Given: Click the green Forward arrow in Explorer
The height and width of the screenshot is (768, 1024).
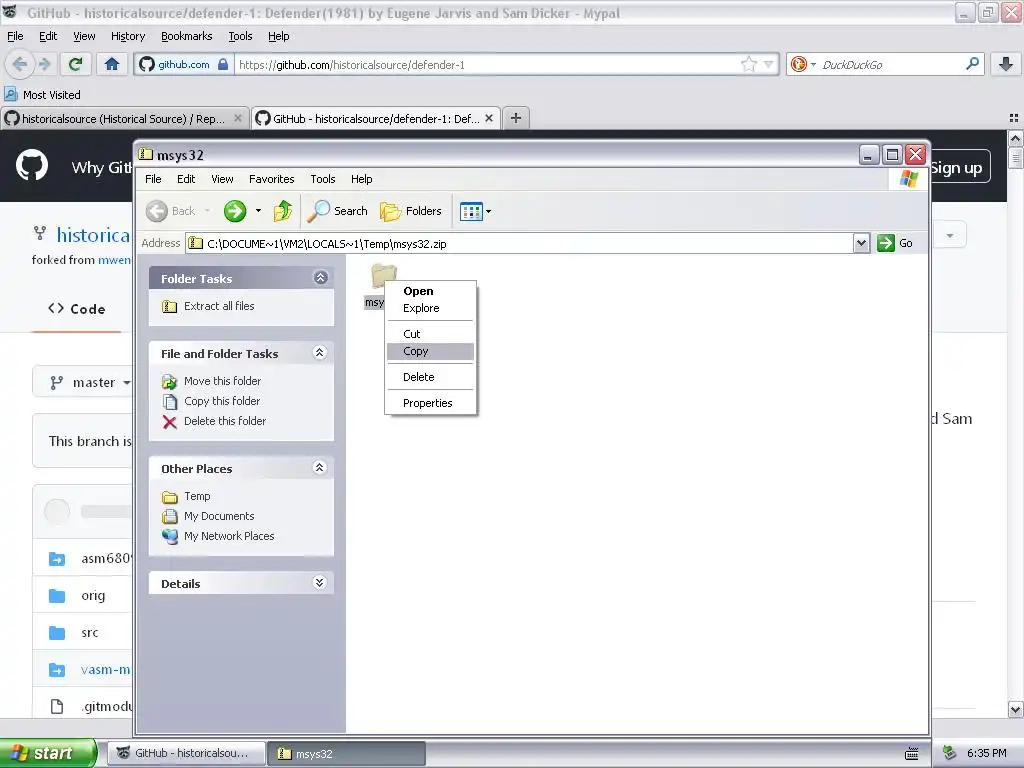Looking at the screenshot, I should 235,211.
